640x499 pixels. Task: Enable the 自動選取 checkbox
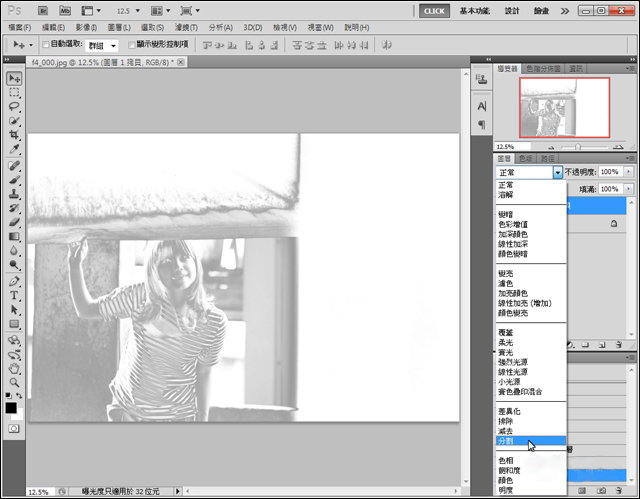coord(46,44)
